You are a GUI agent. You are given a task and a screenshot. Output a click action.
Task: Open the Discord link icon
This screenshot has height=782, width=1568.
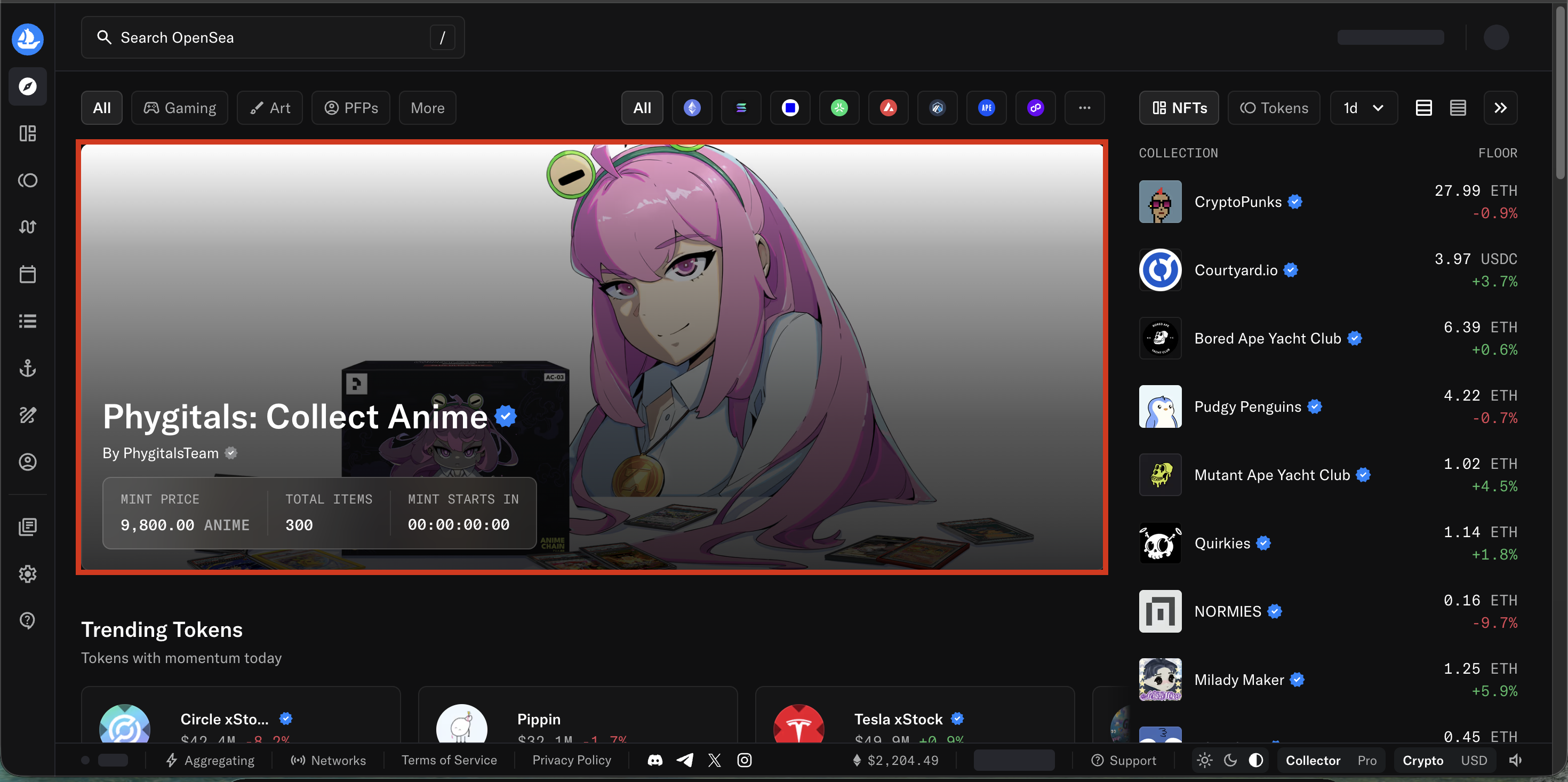(655, 760)
